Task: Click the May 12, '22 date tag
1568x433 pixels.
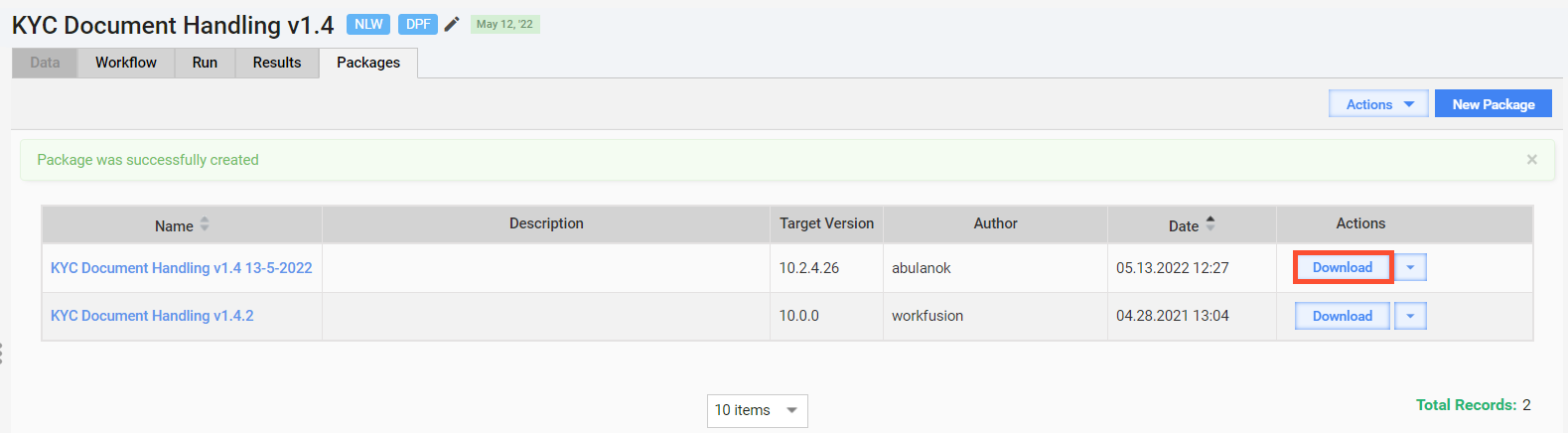Action: (504, 24)
